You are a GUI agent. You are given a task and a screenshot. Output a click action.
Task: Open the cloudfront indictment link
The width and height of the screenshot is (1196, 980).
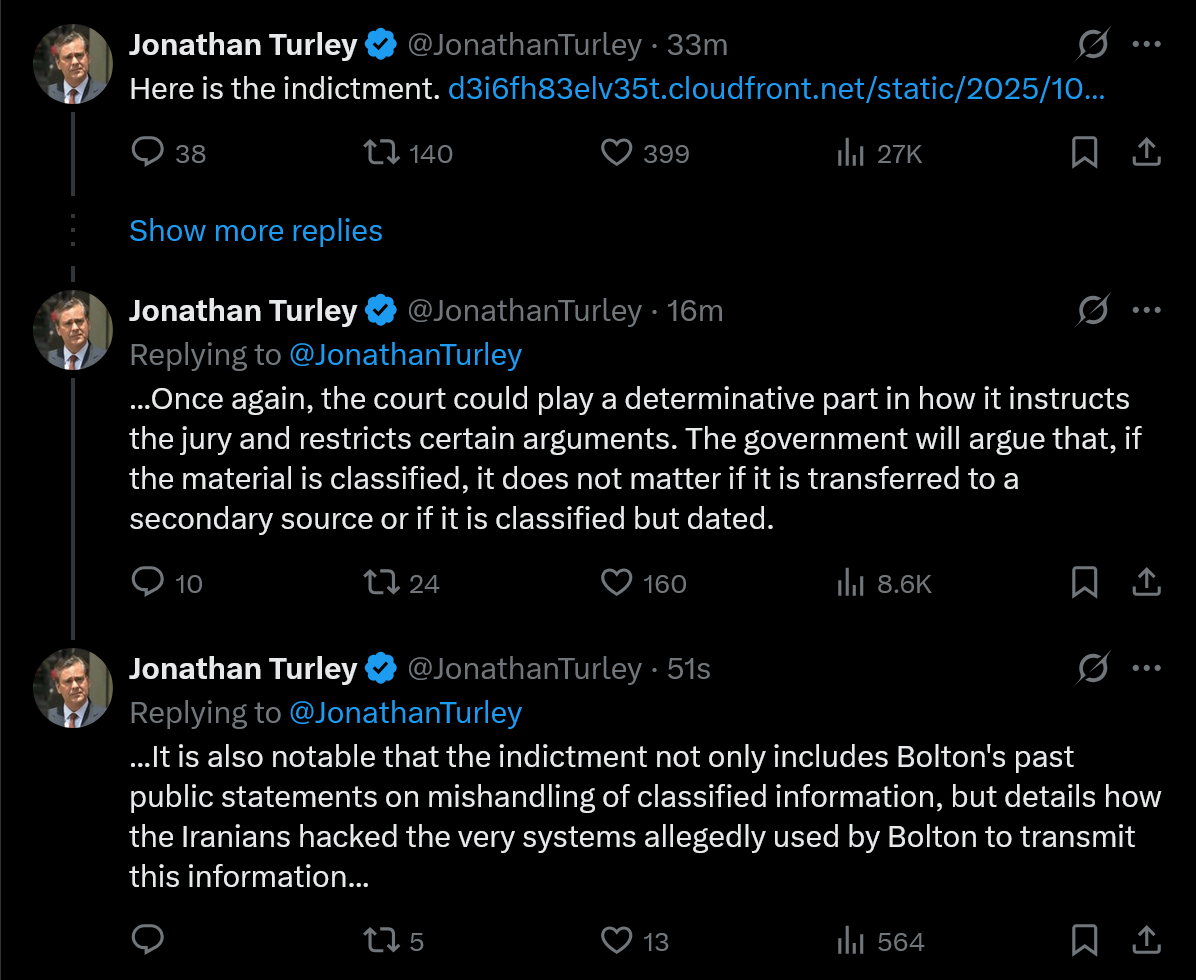point(776,89)
